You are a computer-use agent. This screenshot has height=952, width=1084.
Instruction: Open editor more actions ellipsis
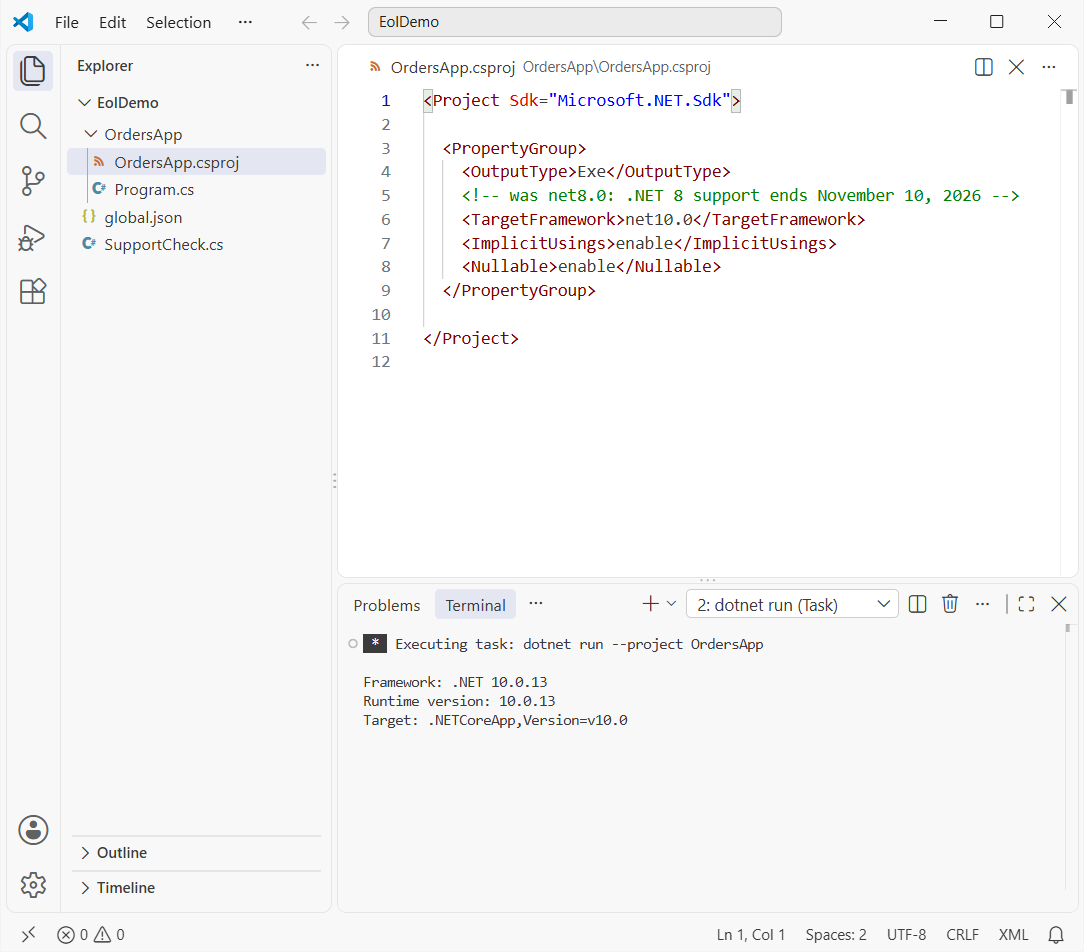coord(1049,67)
